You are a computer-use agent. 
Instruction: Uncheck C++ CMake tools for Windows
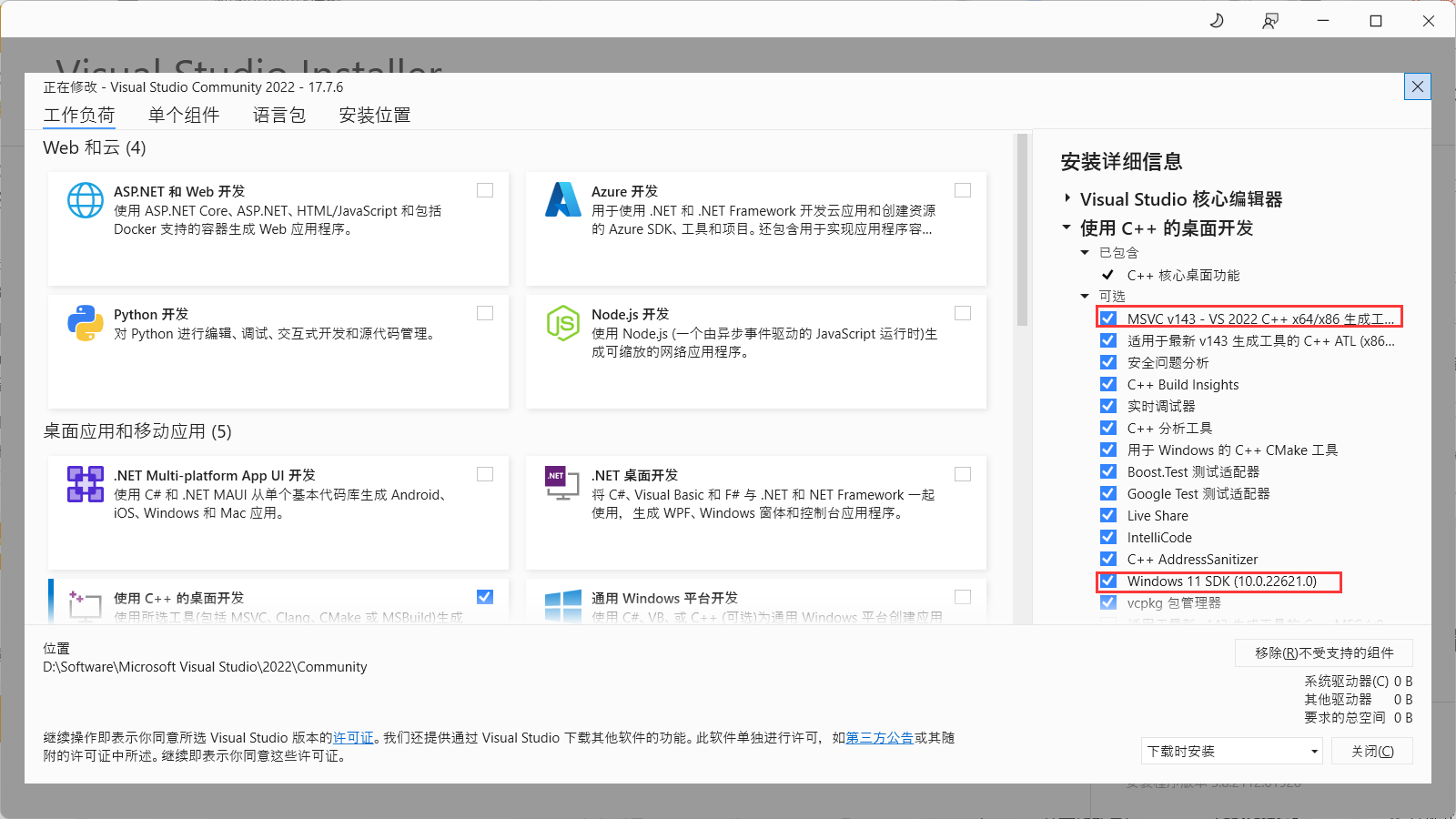[x=1108, y=450]
